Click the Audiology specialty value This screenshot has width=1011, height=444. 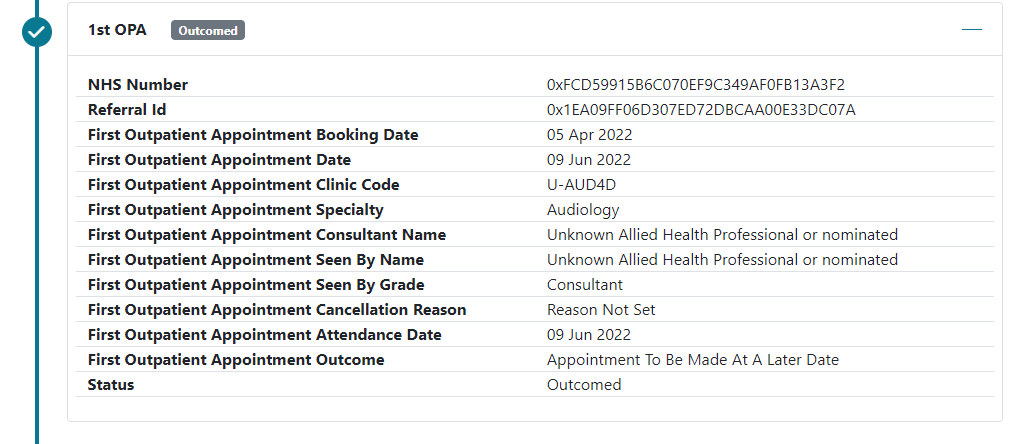(x=583, y=210)
